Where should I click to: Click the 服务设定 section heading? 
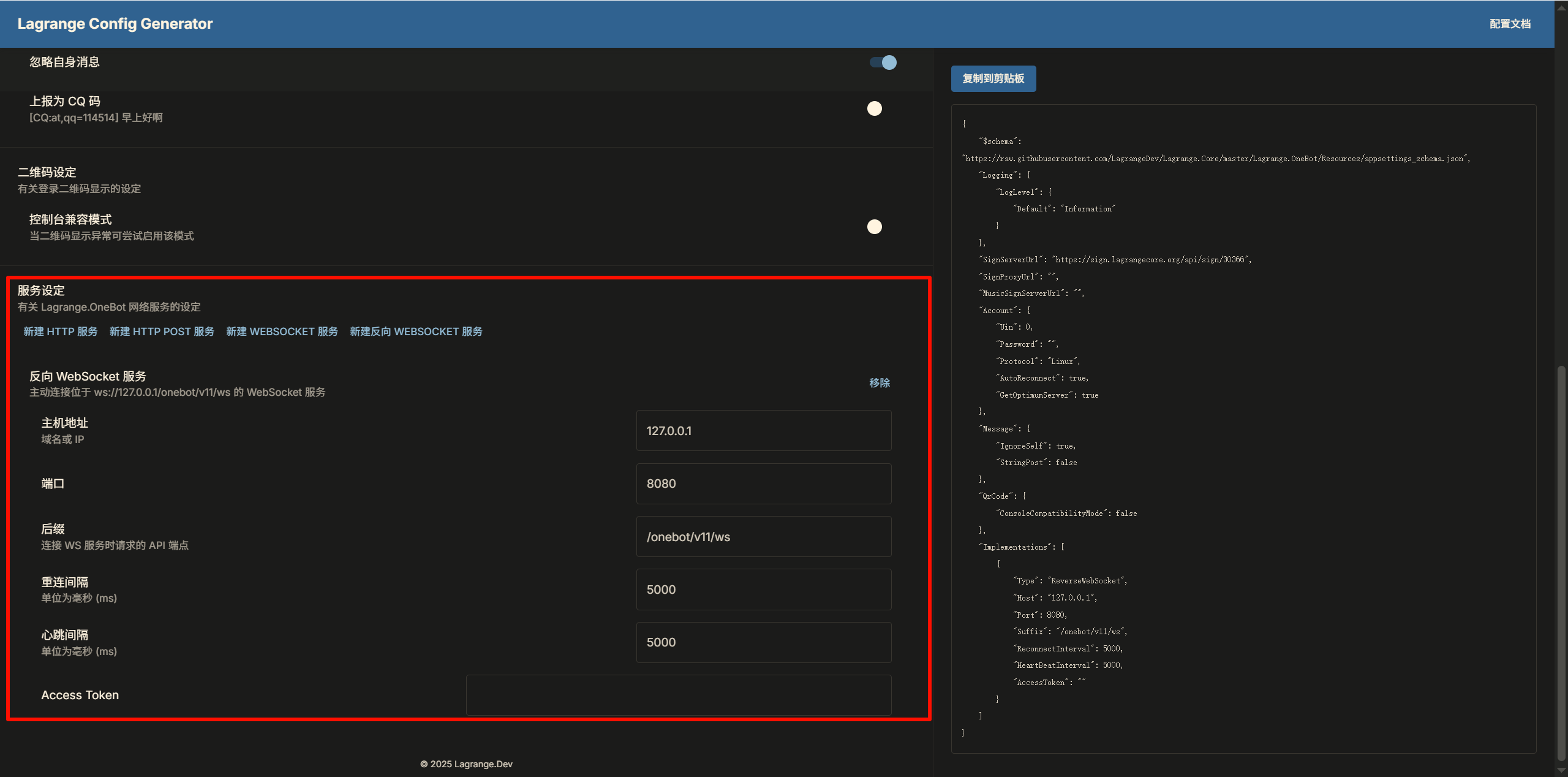[x=41, y=290]
